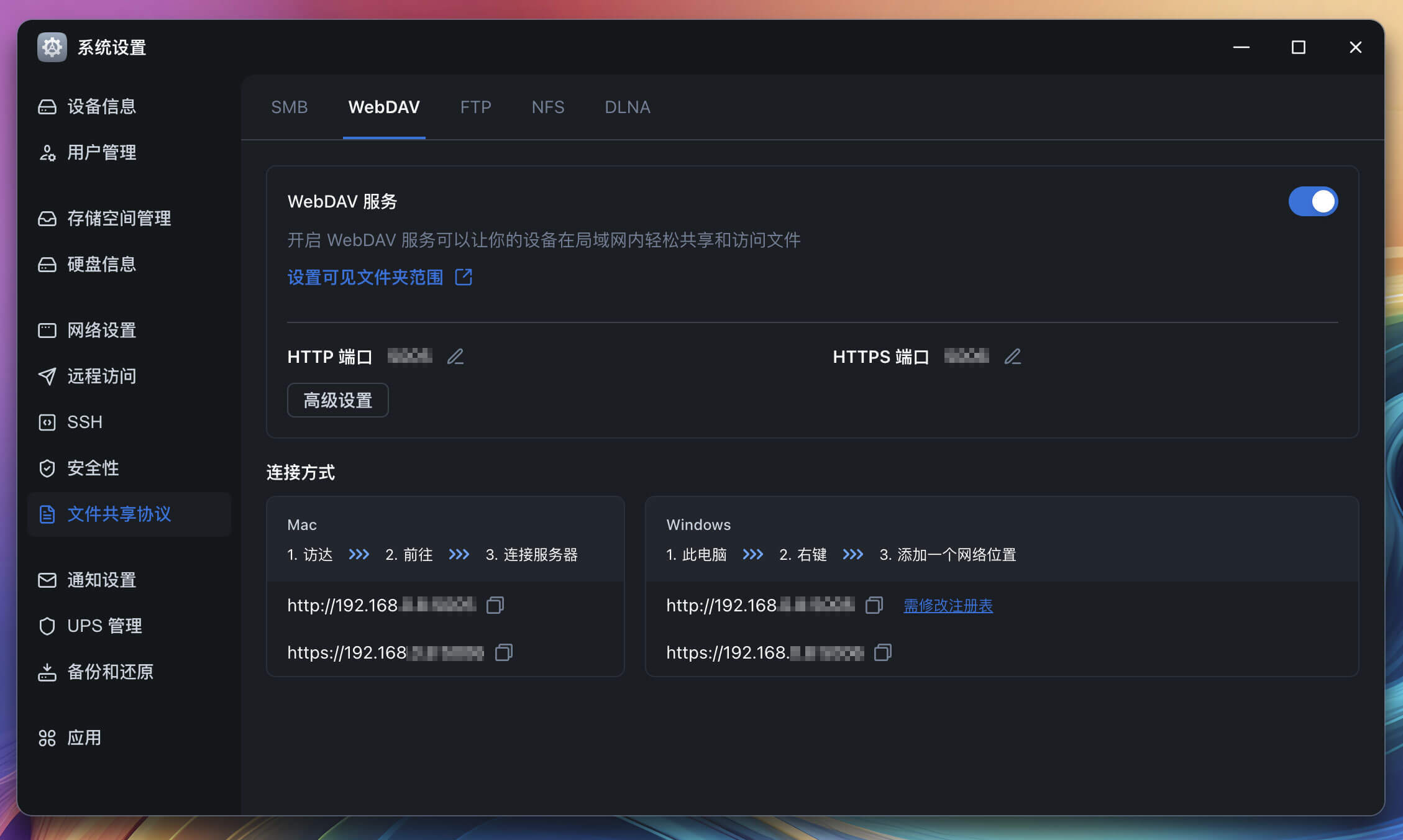Edit the HTTP port with pencil icon
The height and width of the screenshot is (840, 1403).
[455, 357]
